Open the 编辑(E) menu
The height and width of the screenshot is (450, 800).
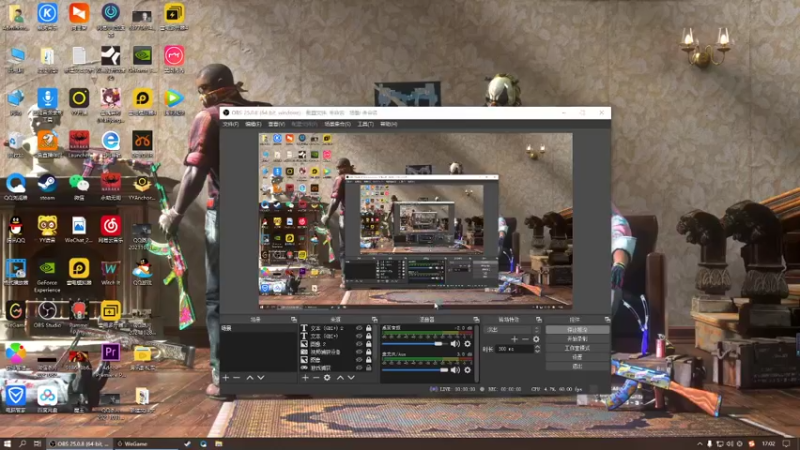(x=253, y=124)
